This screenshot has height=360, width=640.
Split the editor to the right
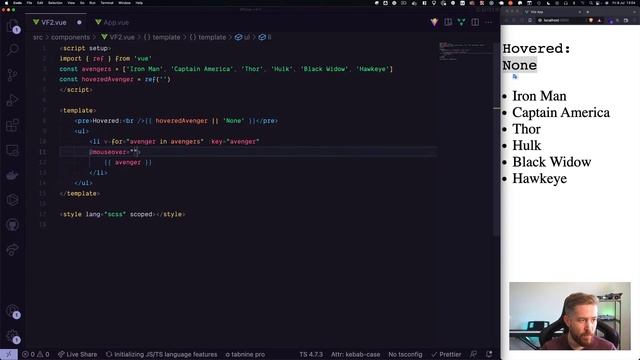[475, 22]
